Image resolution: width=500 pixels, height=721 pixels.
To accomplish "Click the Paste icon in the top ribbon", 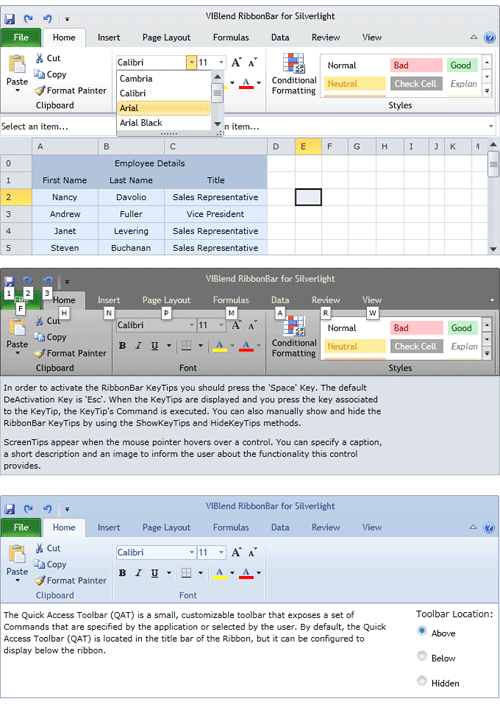I will pos(17,64).
